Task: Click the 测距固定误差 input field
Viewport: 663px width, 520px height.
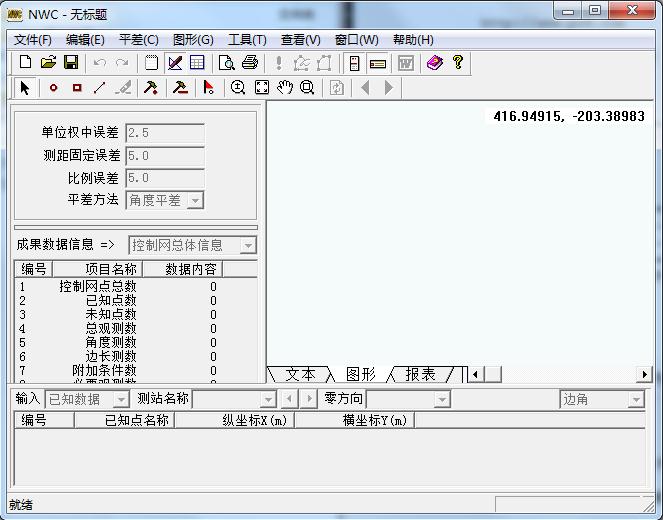Action: click(165, 156)
